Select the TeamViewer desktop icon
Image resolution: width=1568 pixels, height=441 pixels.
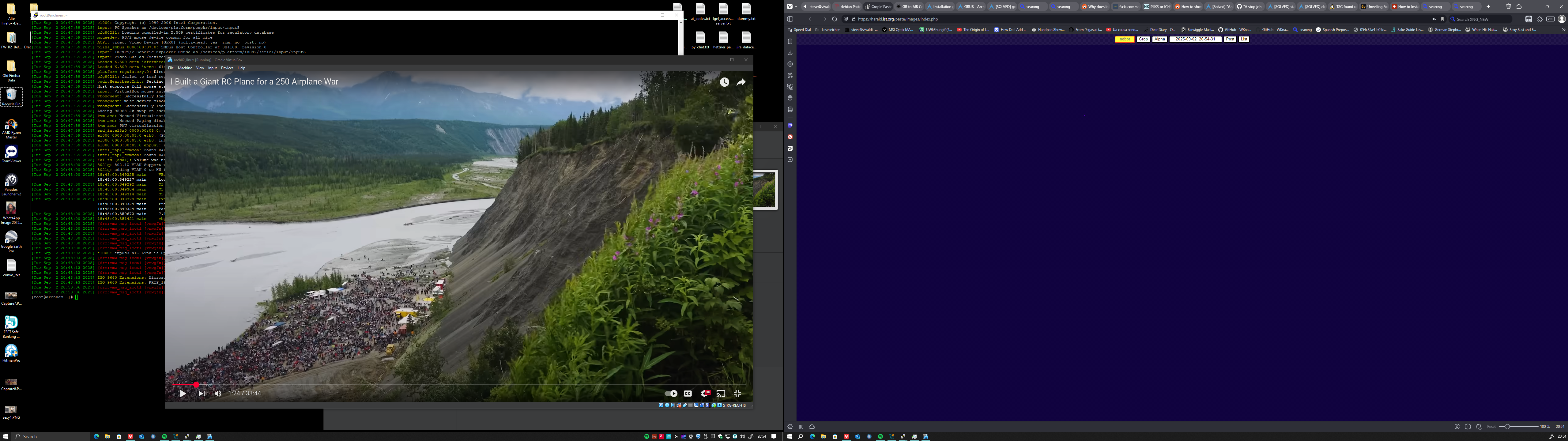tap(11, 155)
